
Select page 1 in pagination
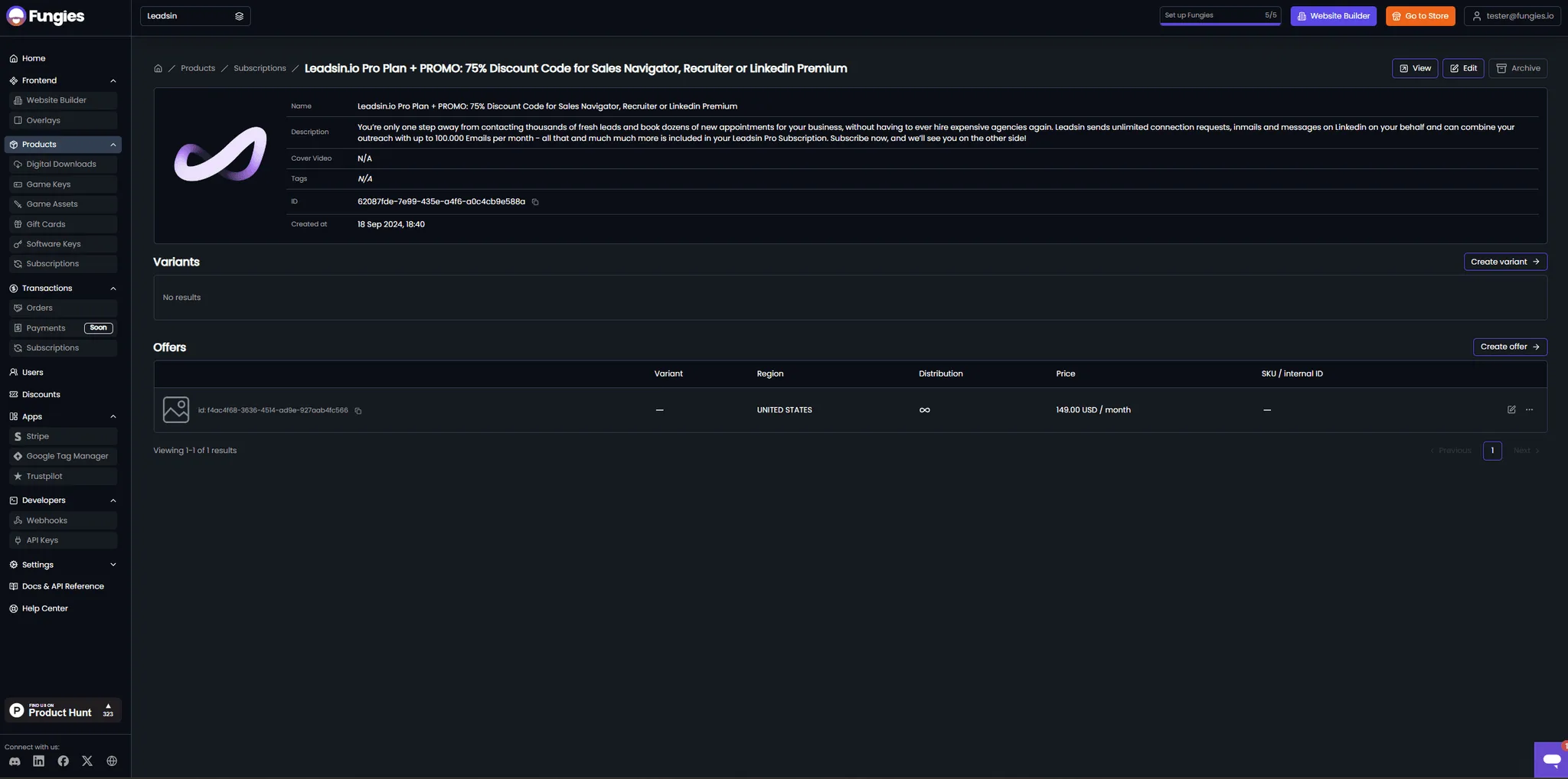click(x=1492, y=451)
